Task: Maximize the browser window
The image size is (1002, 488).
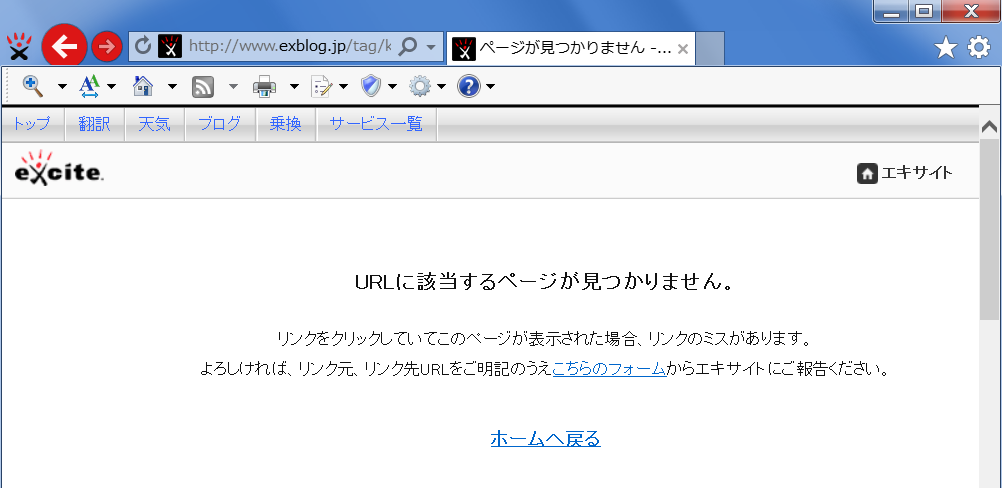Action: (923, 11)
